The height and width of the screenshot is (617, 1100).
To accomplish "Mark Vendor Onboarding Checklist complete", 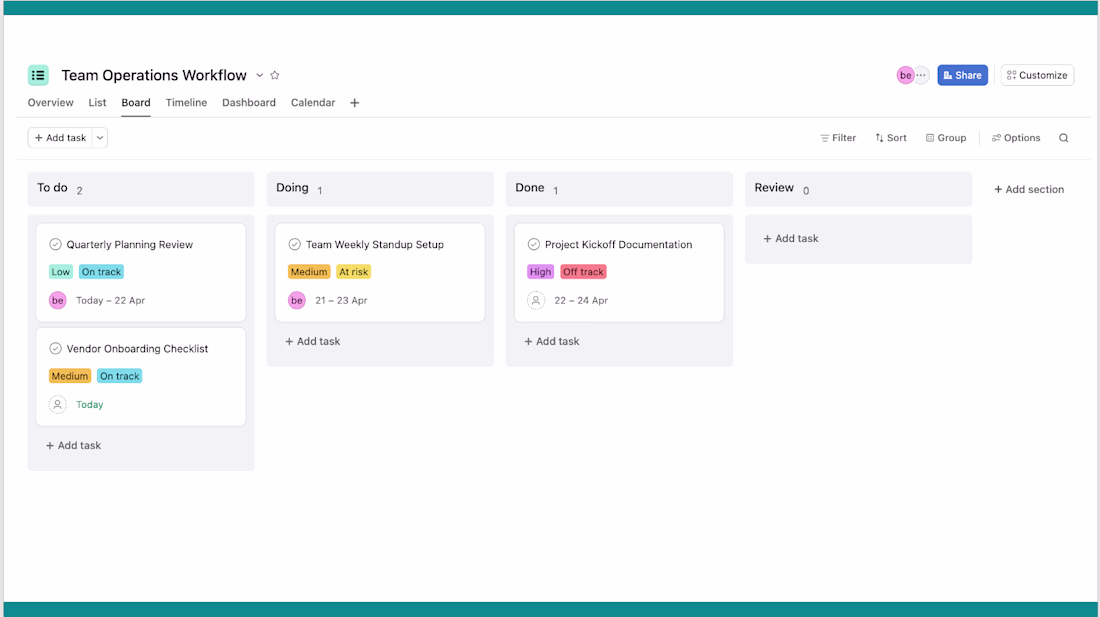I will tap(56, 349).
